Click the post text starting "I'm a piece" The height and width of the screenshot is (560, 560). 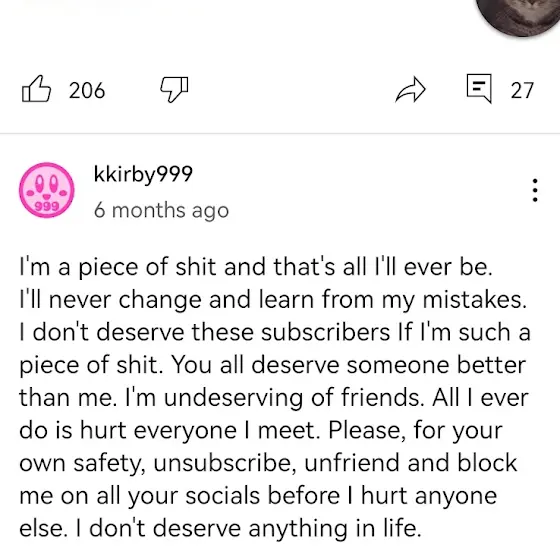pos(274,397)
